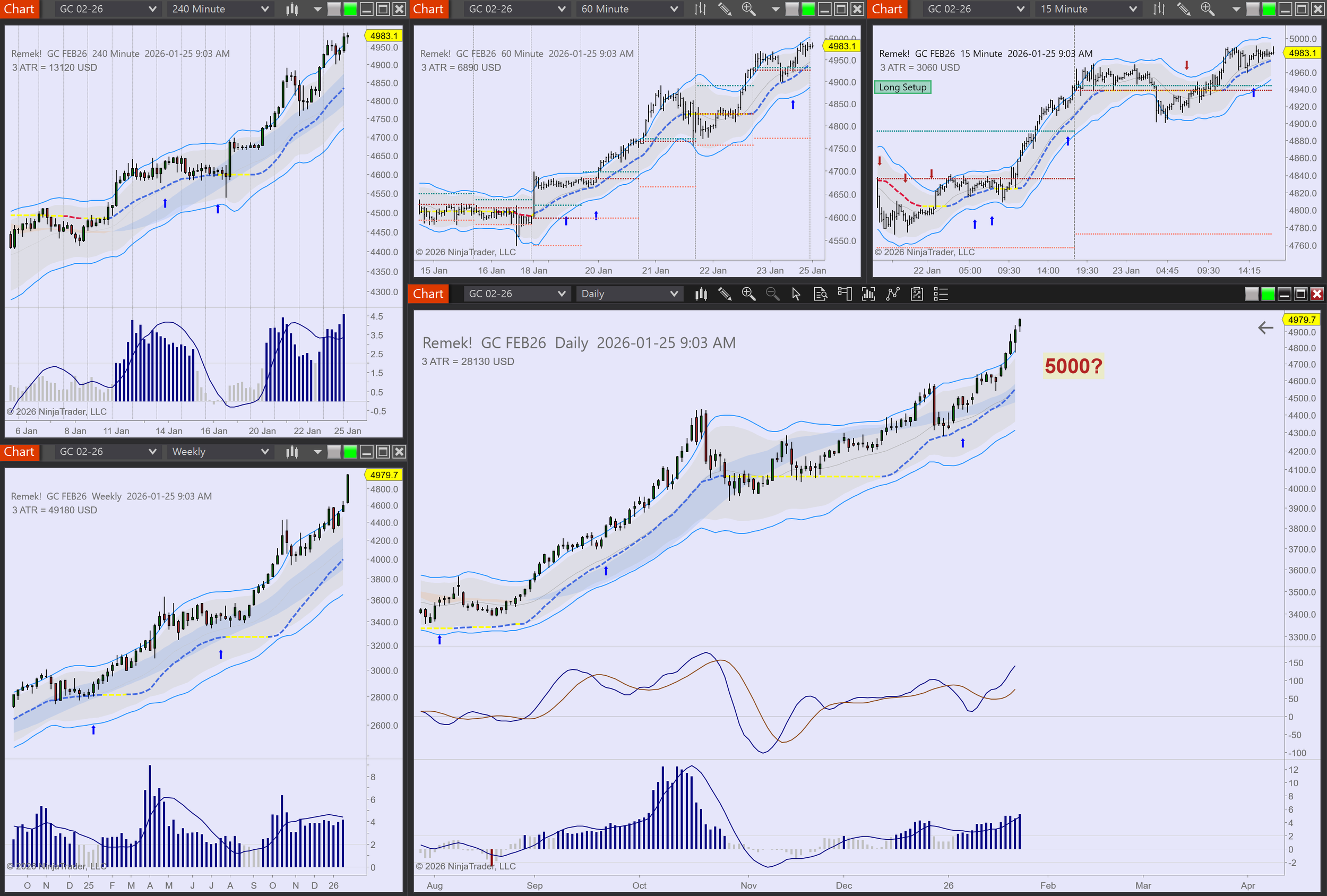Screen dimensions: 1327x896
Task: Open the Data Box icon
Action: 820,294
